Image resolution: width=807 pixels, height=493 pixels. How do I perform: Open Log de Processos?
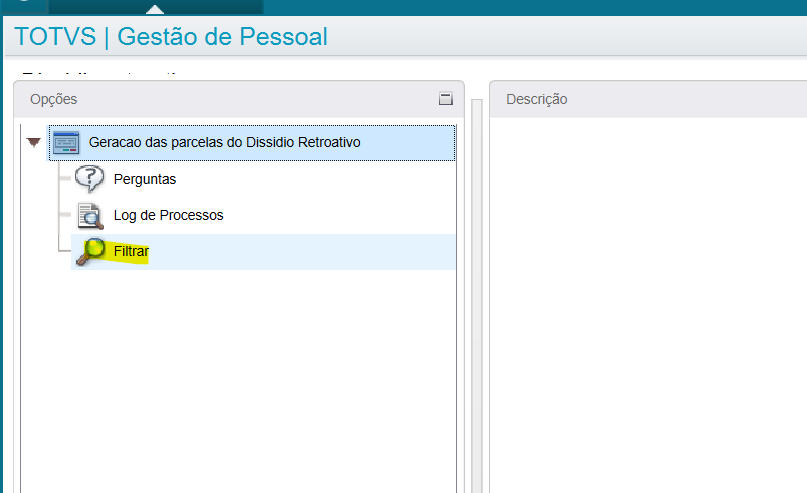(168, 215)
